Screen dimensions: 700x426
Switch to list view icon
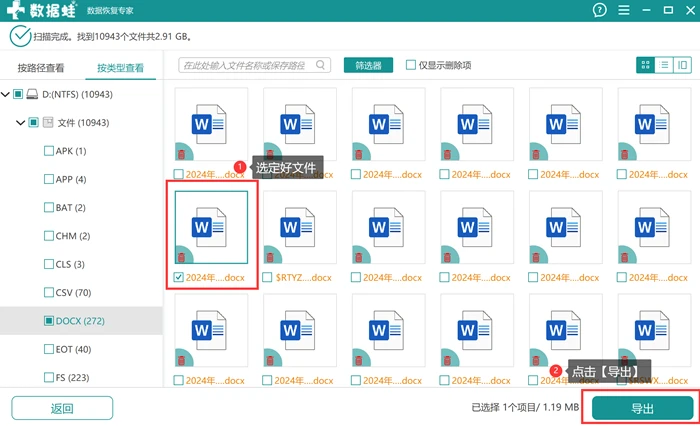[x=664, y=65]
